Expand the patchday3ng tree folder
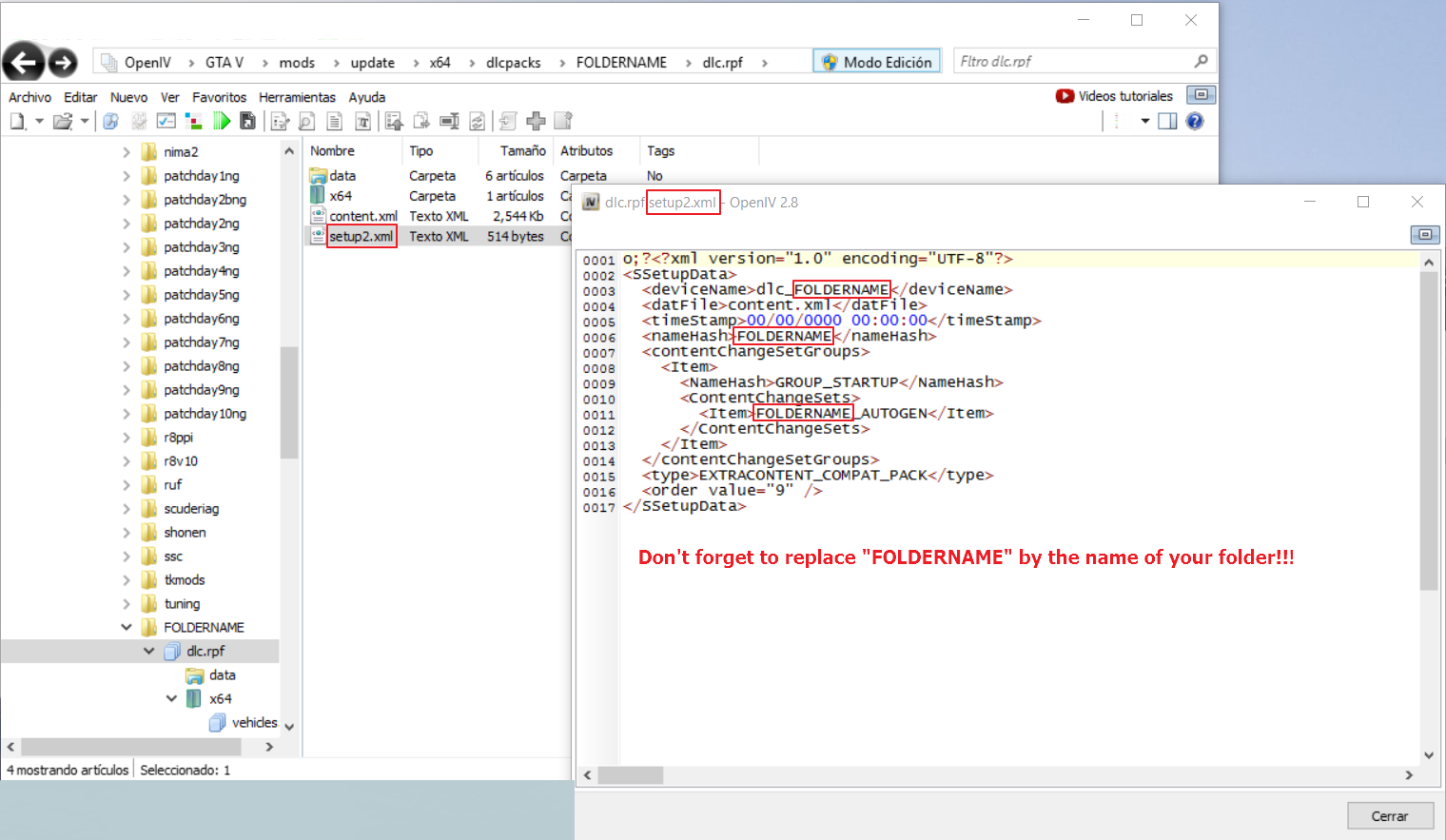The height and width of the screenshot is (840, 1446). (127, 247)
